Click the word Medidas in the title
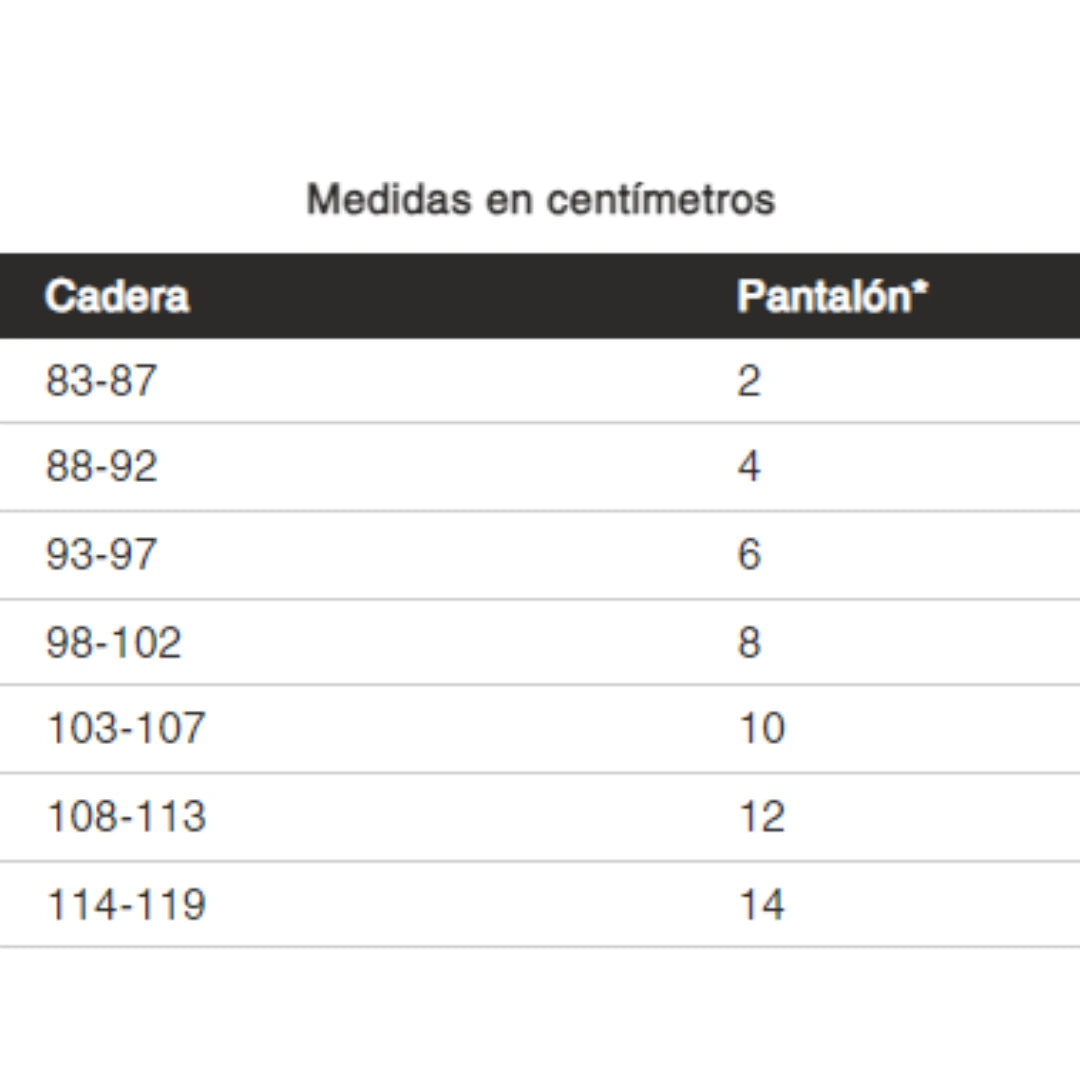 click(x=389, y=199)
